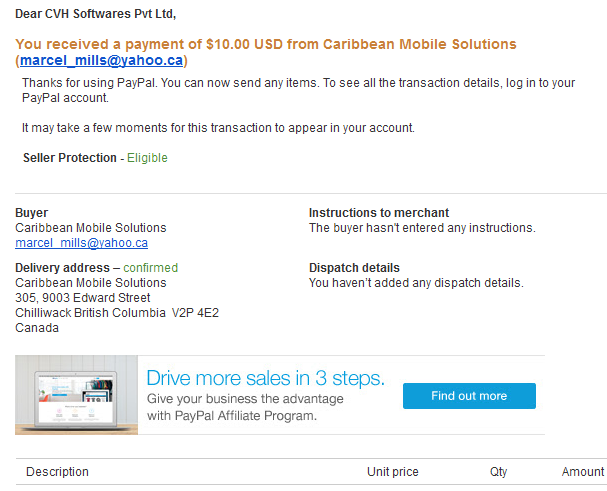This screenshot has width=607, height=491.
Task: Click the Dispatch details heading
Action: coord(354,268)
